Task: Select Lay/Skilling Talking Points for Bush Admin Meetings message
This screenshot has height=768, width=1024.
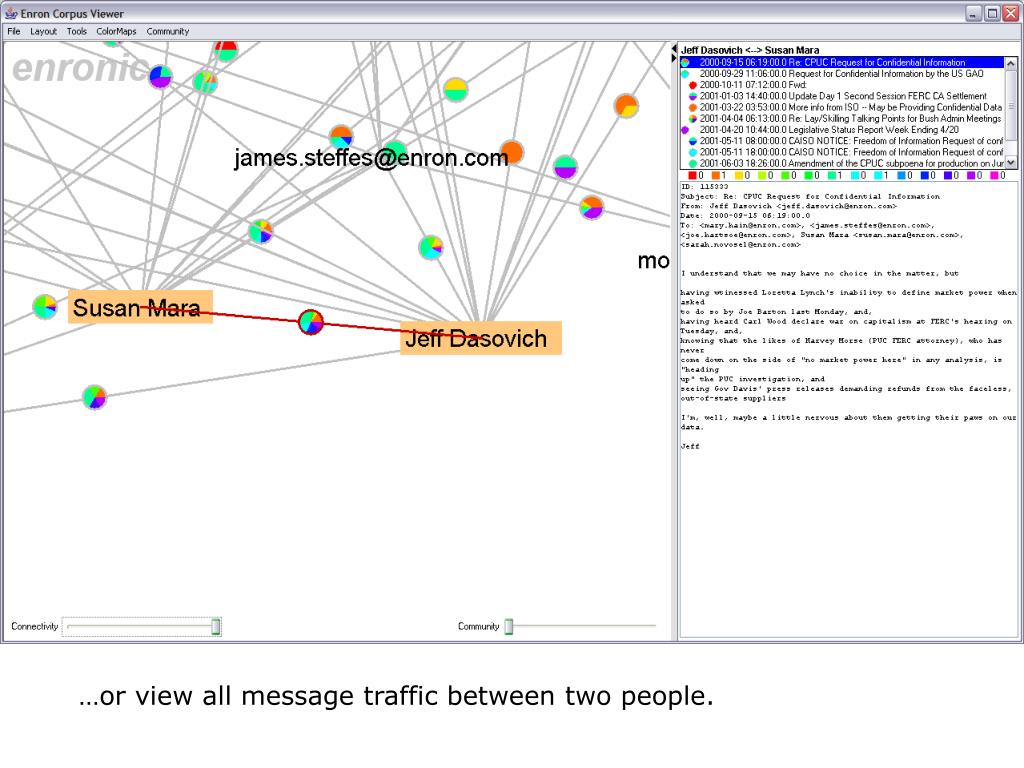Action: tap(842, 119)
